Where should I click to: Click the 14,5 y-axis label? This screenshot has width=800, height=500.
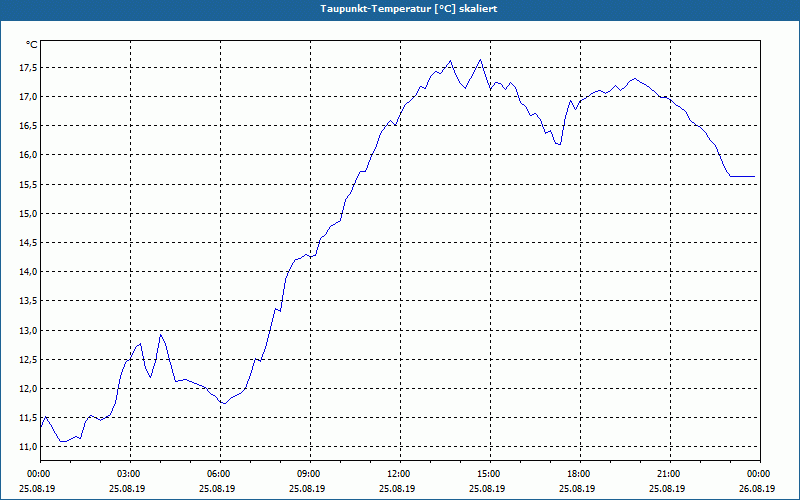tap(28, 243)
